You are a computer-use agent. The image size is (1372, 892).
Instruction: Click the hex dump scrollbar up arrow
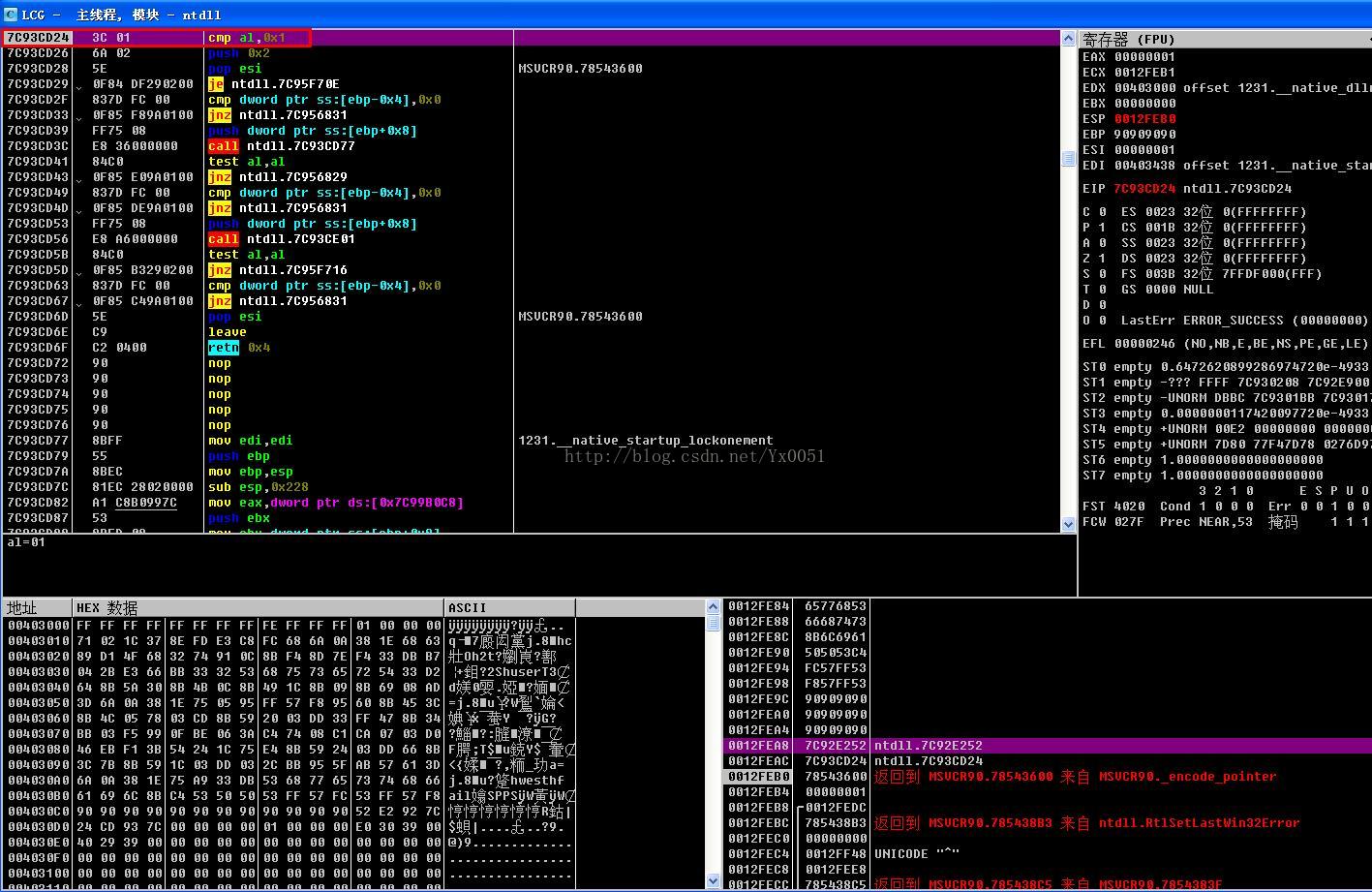click(714, 607)
